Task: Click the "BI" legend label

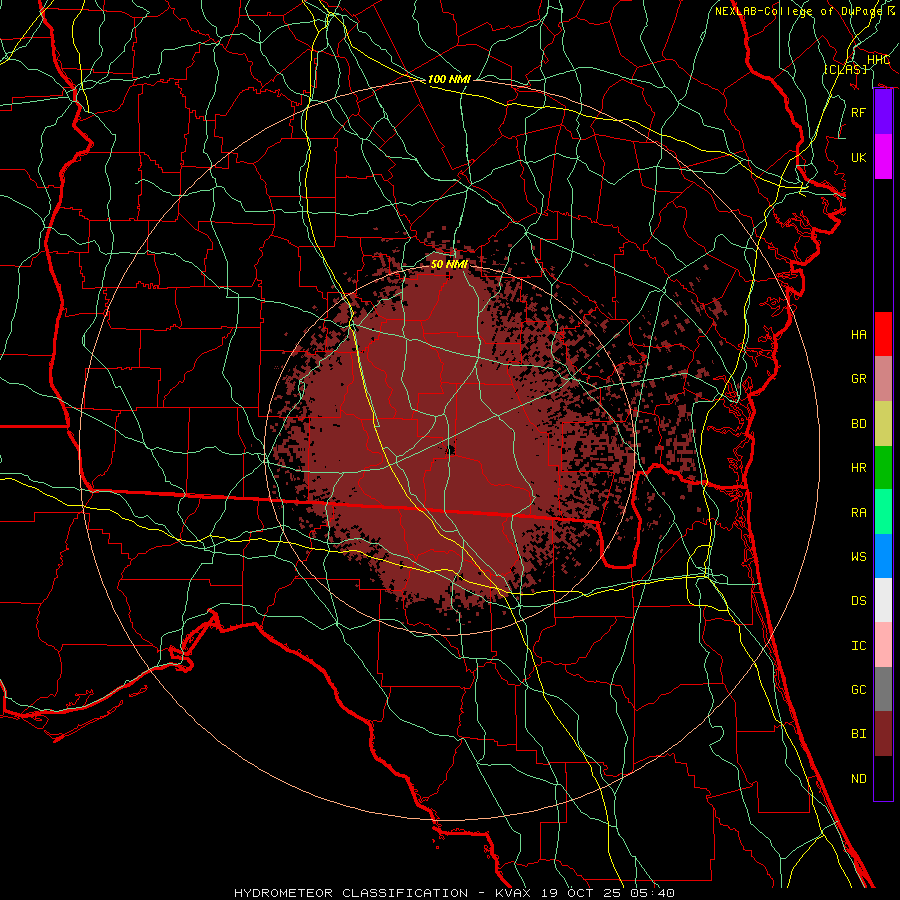Action: click(859, 734)
